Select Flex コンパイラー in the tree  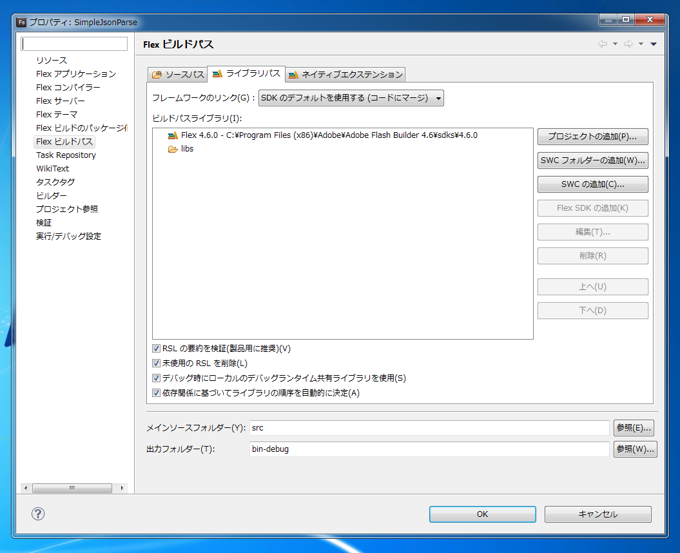tap(68, 87)
